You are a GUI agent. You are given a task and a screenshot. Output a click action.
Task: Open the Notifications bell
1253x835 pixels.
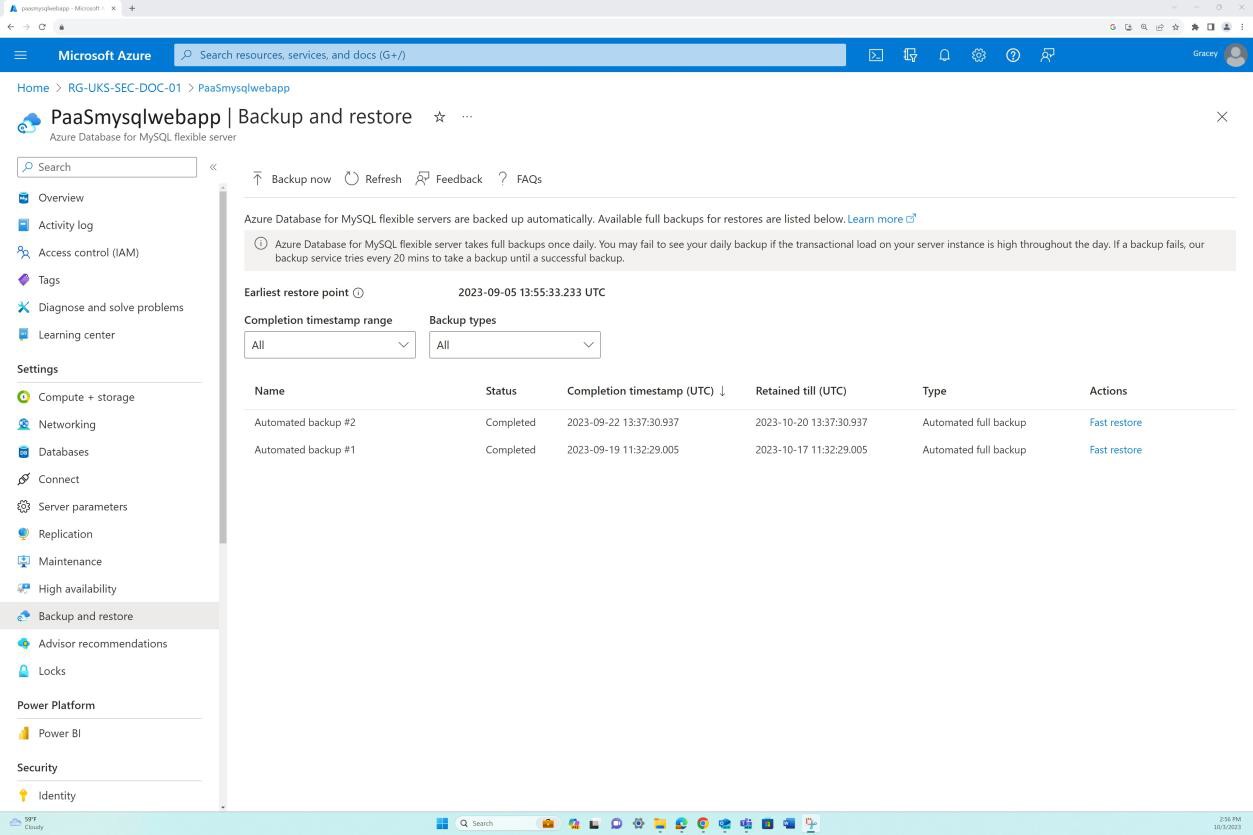[944, 55]
